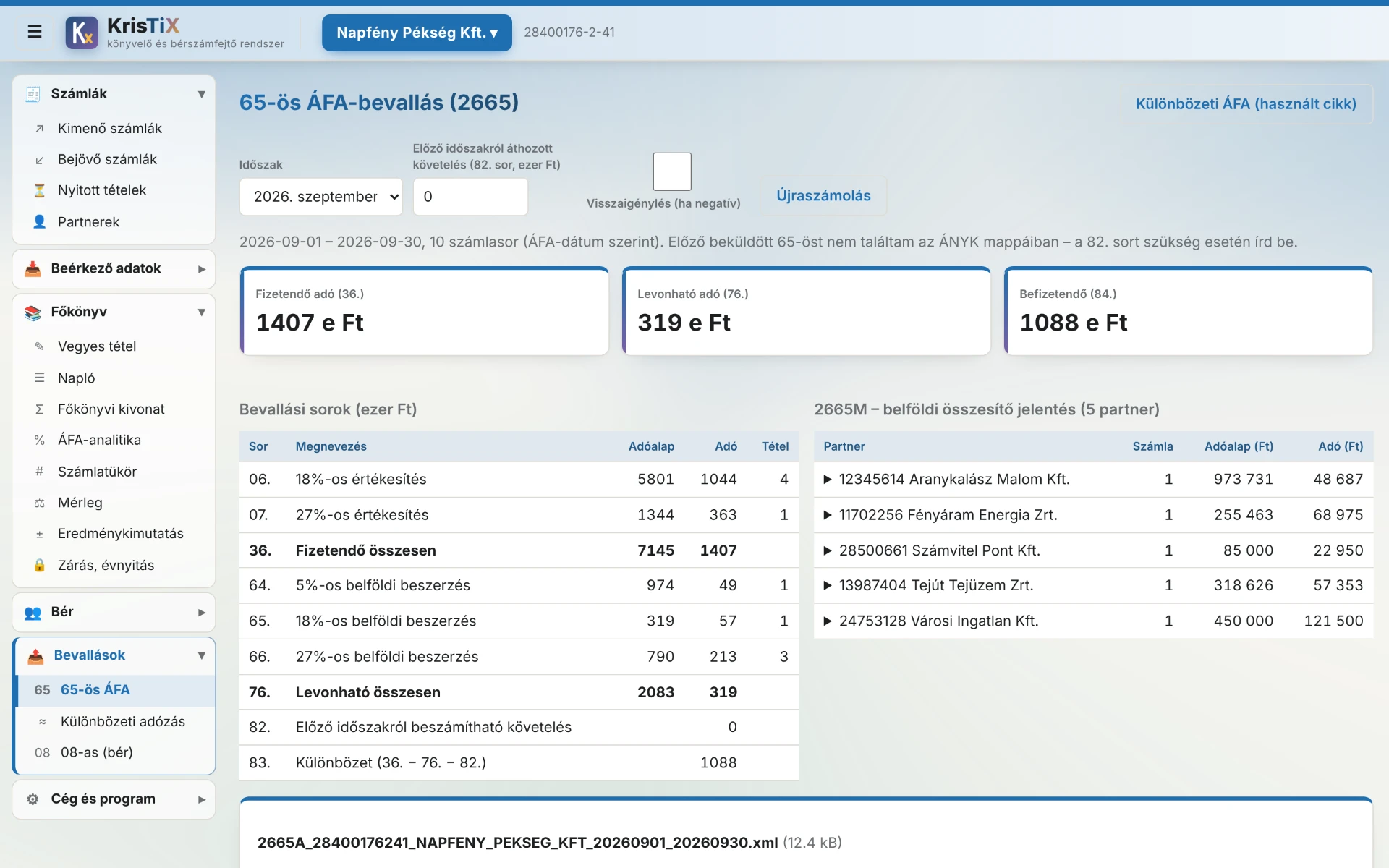1389x868 pixels.
Task: Click the Bevallások outbox icon
Action: tap(35, 656)
